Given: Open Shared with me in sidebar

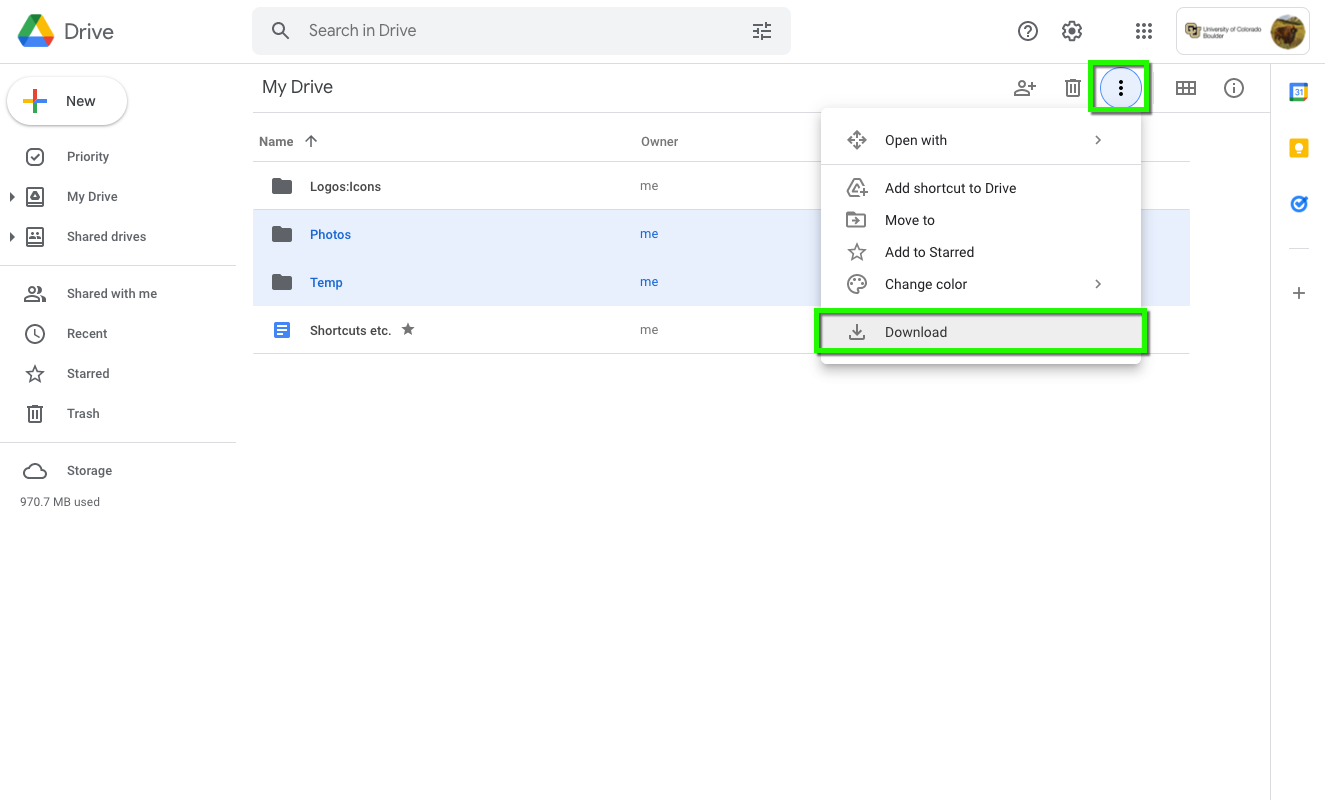Looking at the screenshot, I should [111, 294].
